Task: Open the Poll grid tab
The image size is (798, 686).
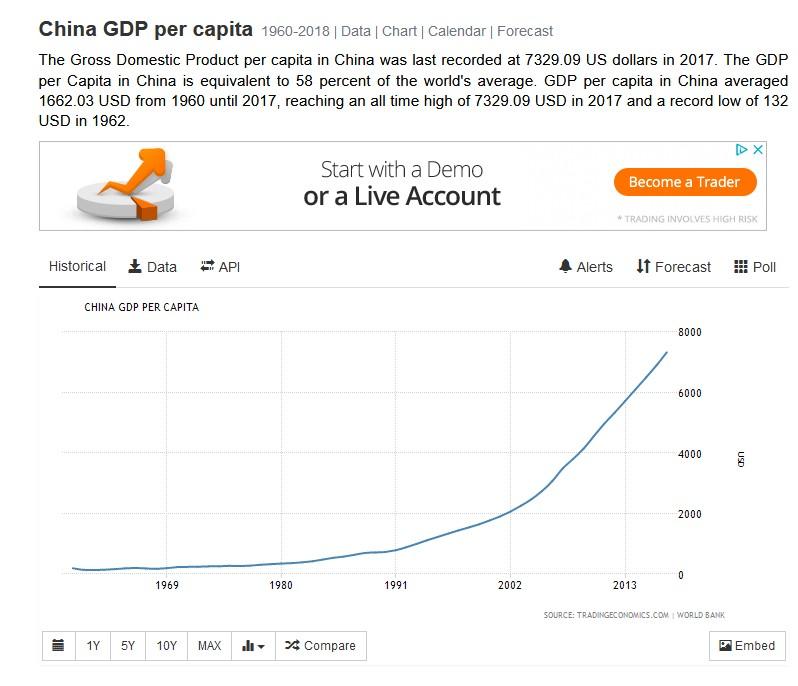Action: pos(755,267)
